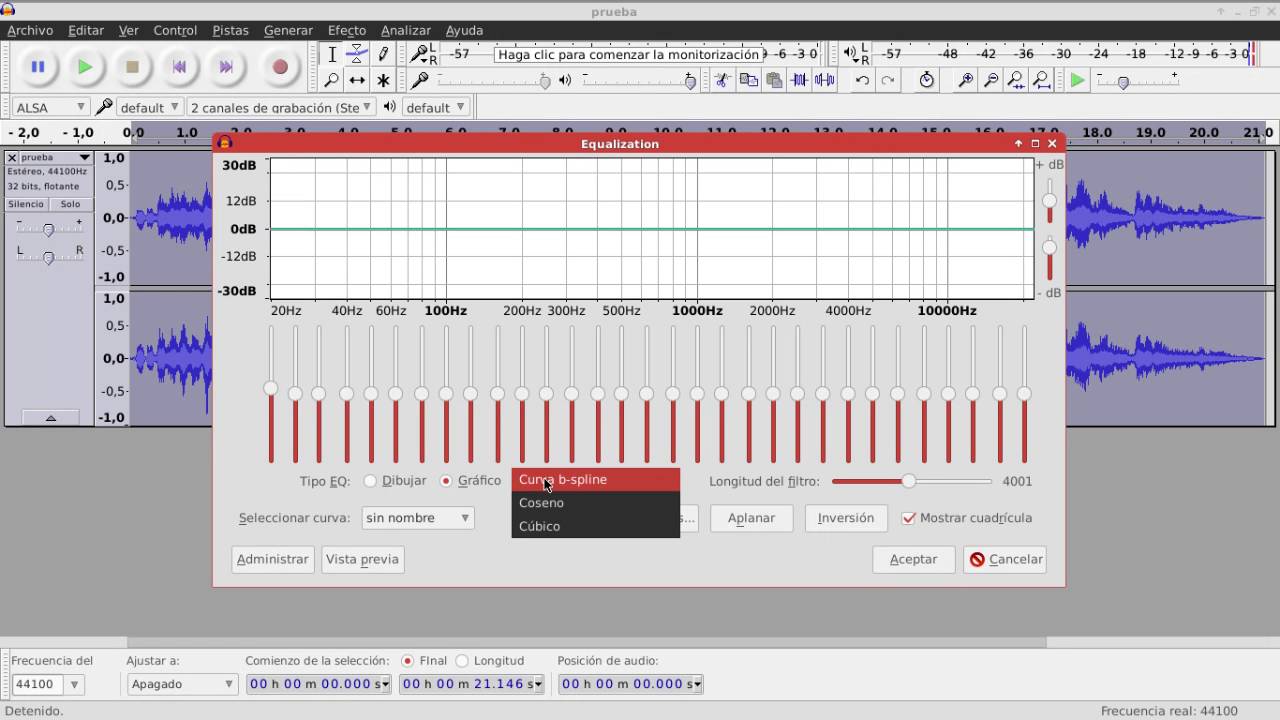This screenshot has height=720, width=1280.
Task: Click the Cut scissors icon
Action: pos(721,80)
